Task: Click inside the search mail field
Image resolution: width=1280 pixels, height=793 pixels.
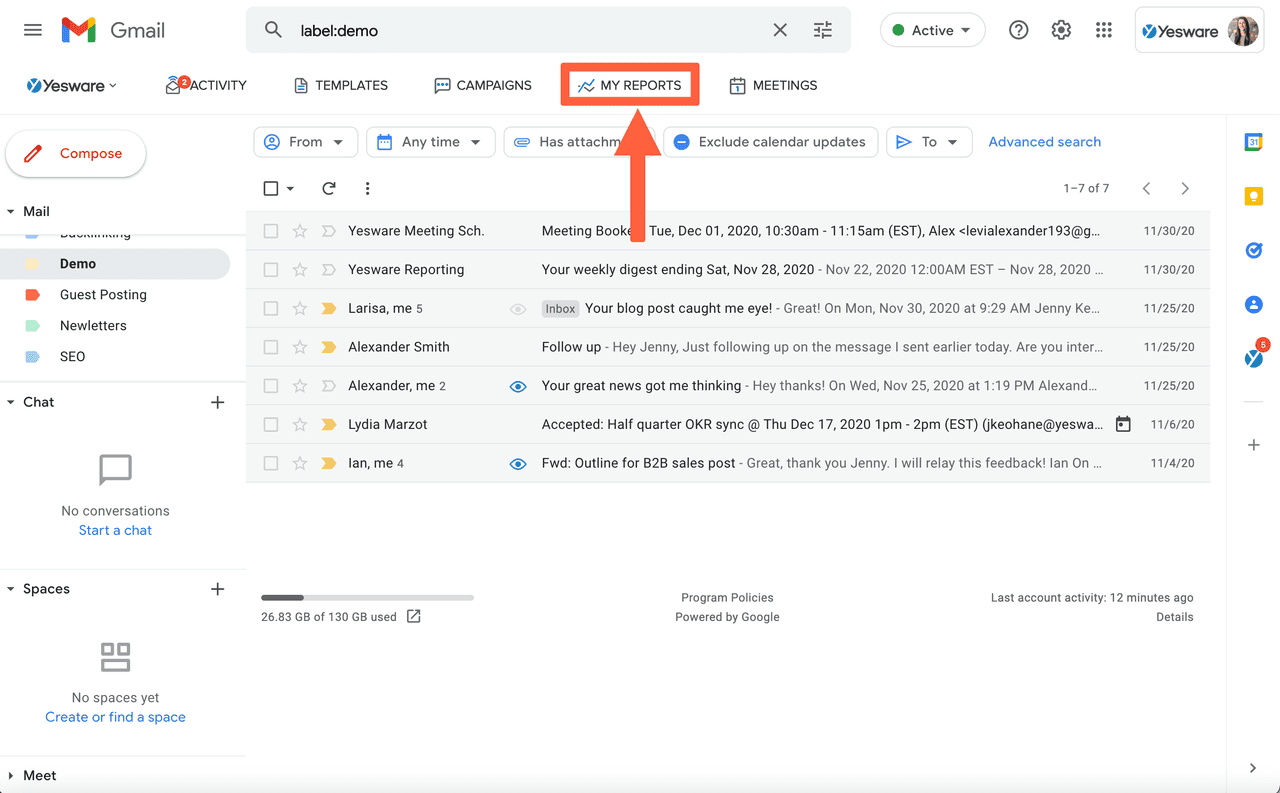Action: (500, 30)
